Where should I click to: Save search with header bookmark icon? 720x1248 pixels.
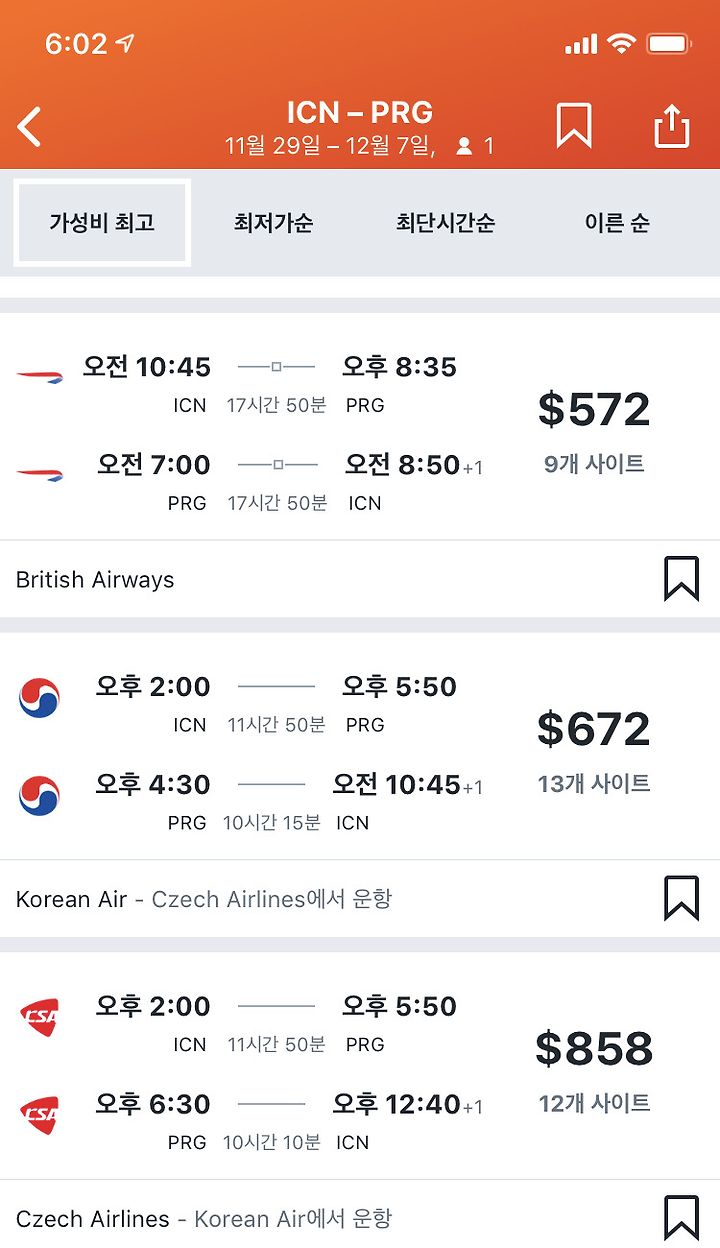(574, 126)
